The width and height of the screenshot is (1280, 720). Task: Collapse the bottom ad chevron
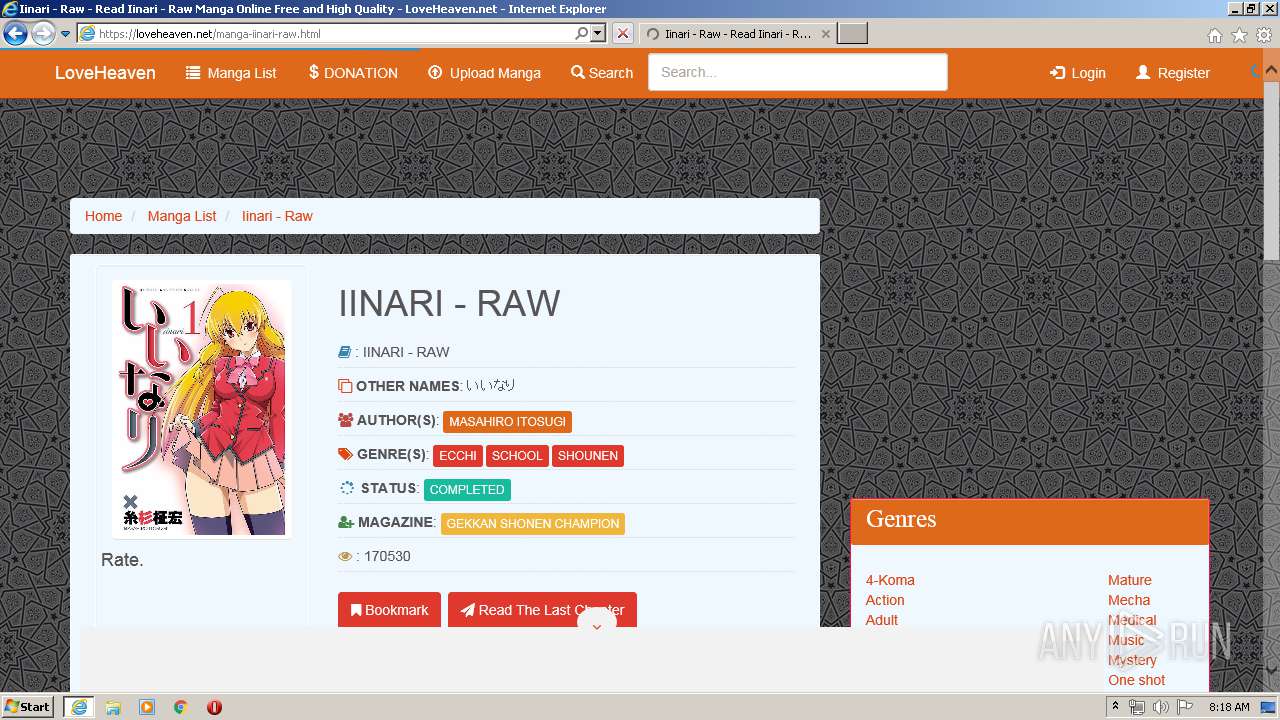tap(597, 626)
